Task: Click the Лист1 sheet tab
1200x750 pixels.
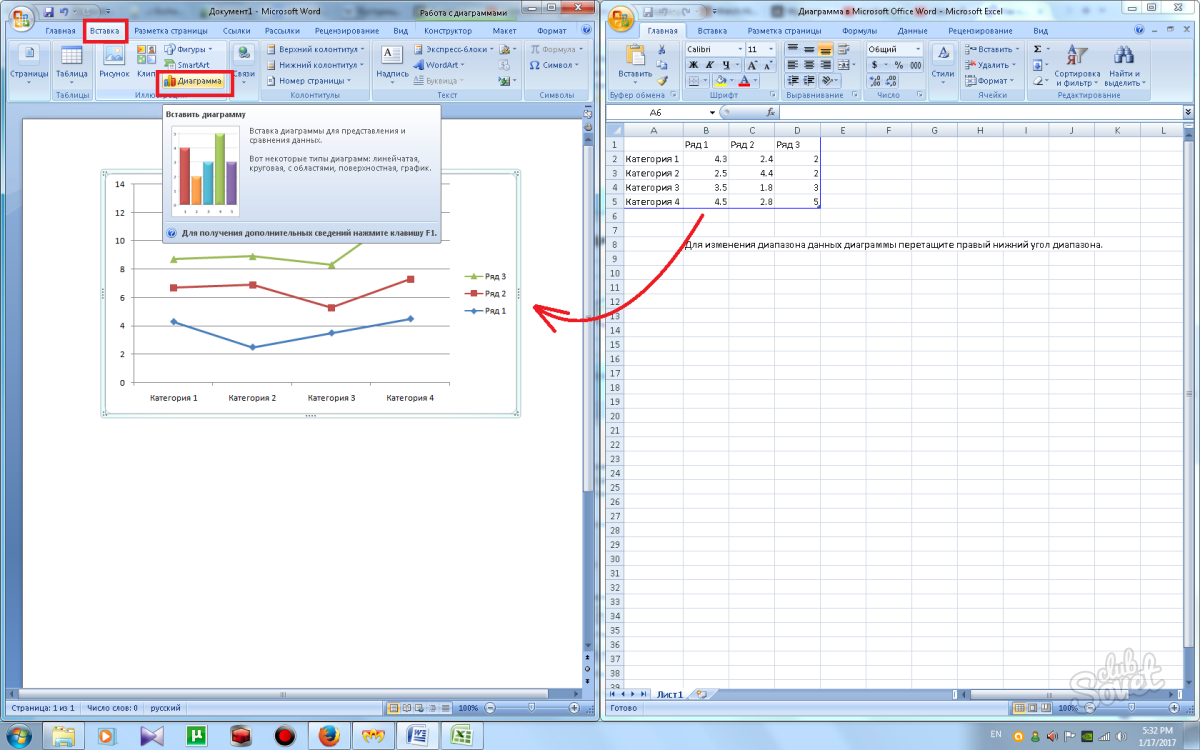Action: pyautogui.click(x=670, y=693)
